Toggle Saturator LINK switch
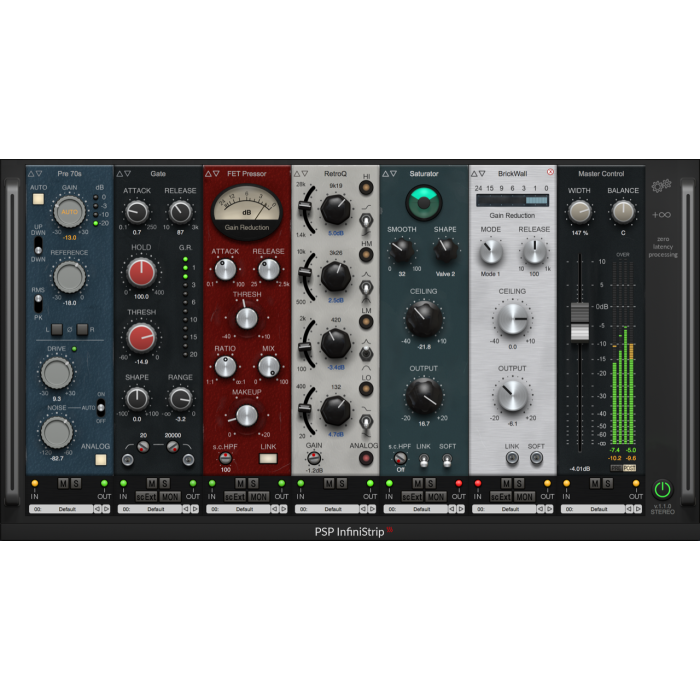700x700 pixels. 424,460
